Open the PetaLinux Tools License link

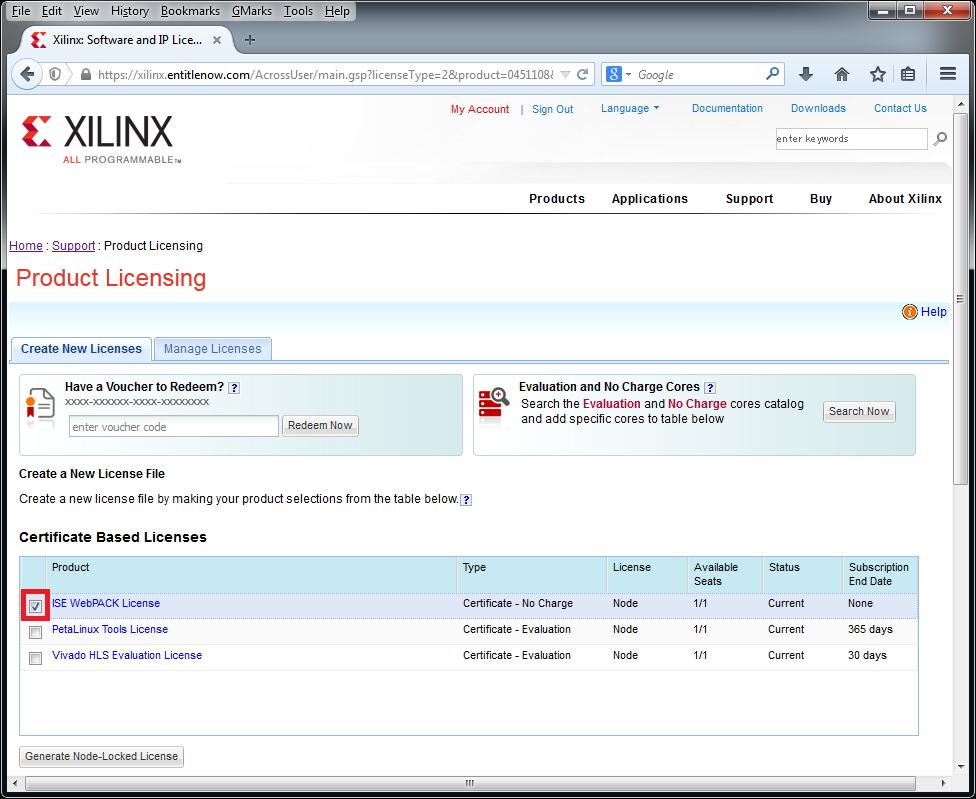[110, 630]
